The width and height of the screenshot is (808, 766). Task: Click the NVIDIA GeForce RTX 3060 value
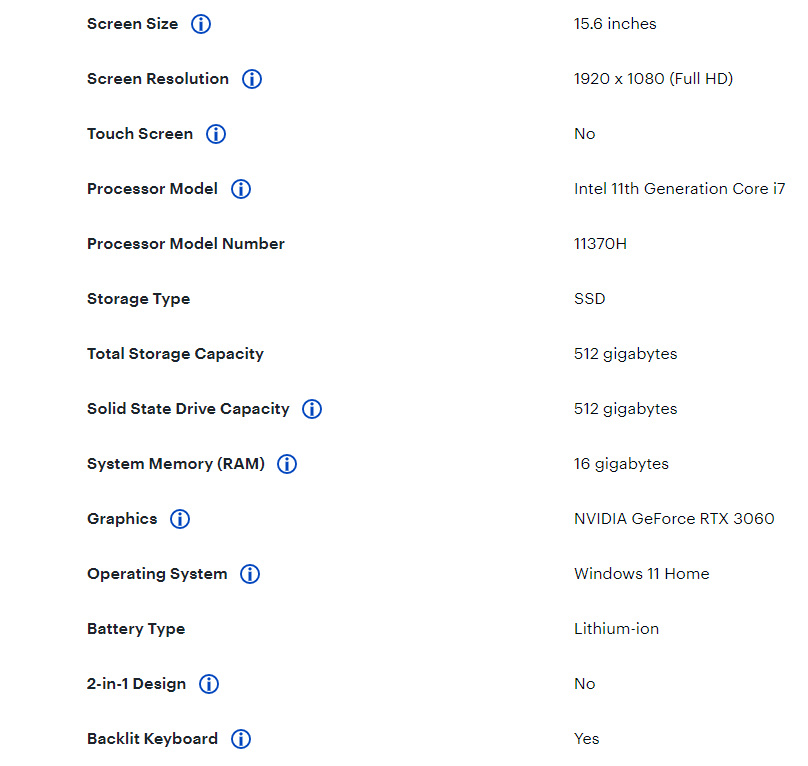pyautogui.click(x=674, y=519)
